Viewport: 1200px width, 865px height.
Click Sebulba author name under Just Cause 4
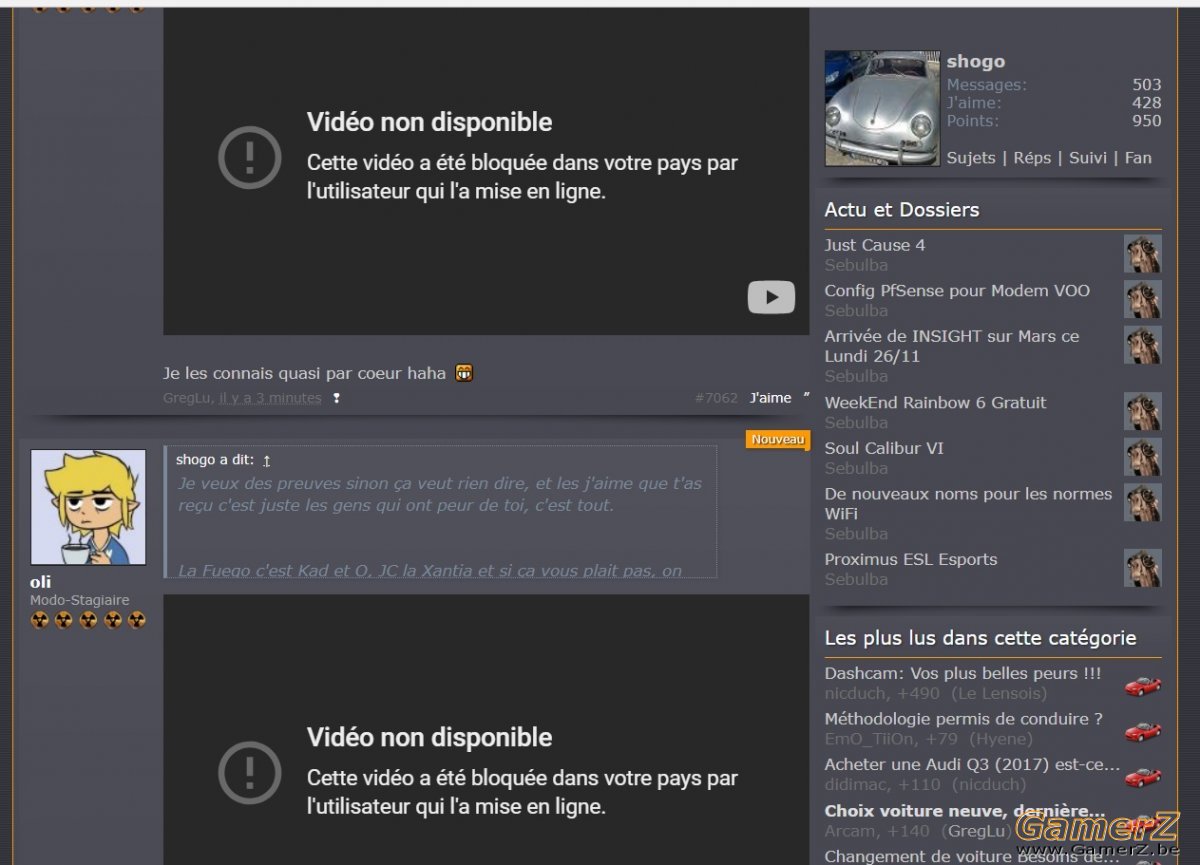pyautogui.click(x=856, y=265)
